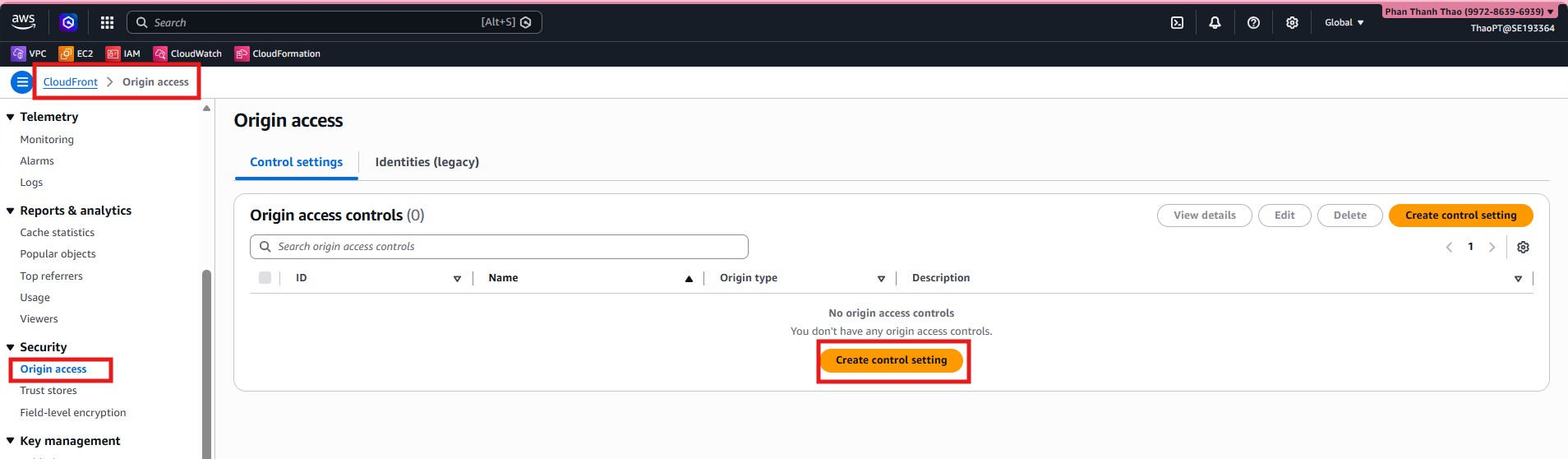
Task: Open the CloudFormation shortcut in favorites bar
Action: [x=278, y=53]
